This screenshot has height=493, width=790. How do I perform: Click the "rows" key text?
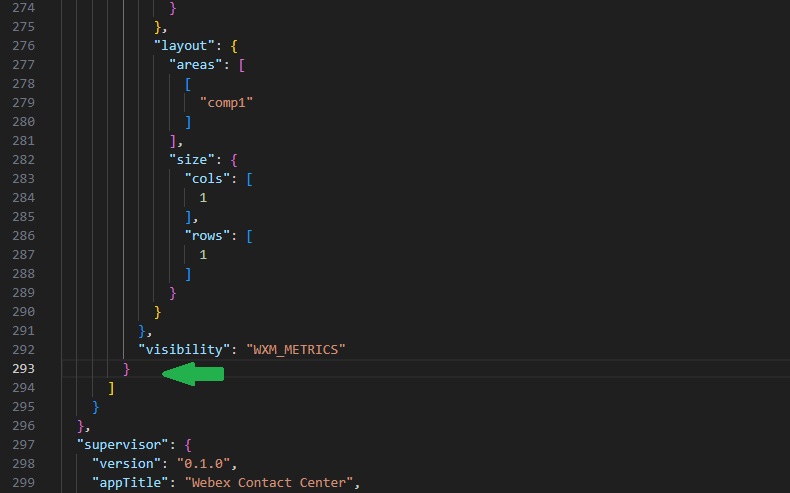tap(207, 236)
